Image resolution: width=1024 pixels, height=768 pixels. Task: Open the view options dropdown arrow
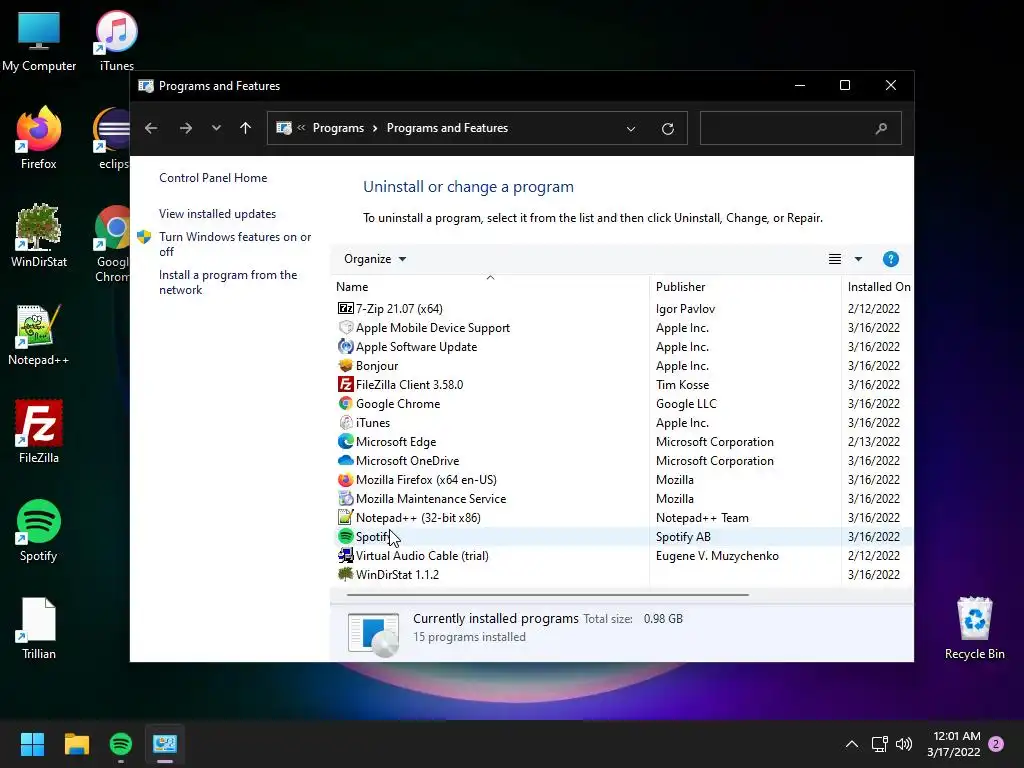click(858, 259)
